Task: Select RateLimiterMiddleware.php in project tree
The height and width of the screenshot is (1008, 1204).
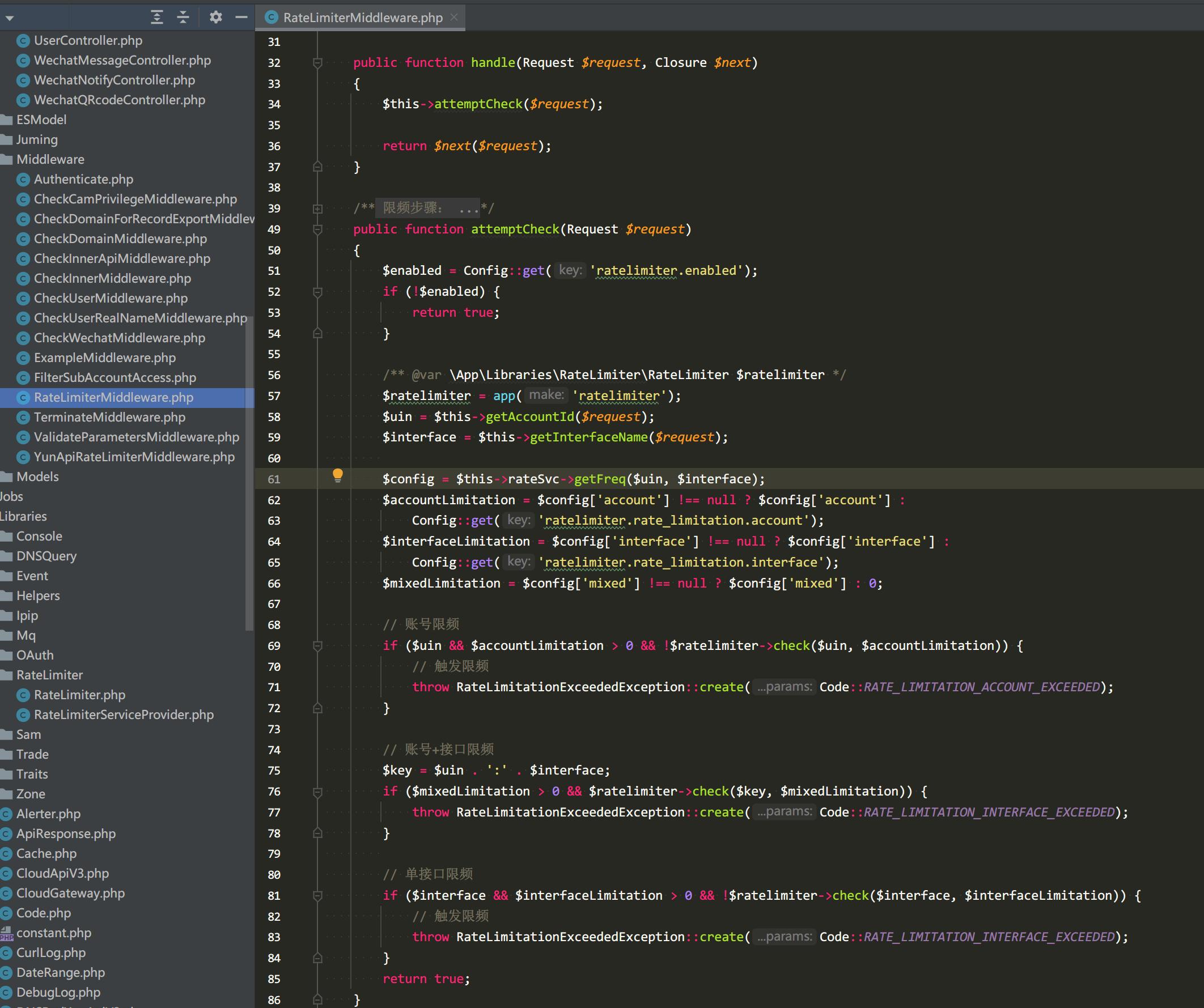Action: (113, 397)
